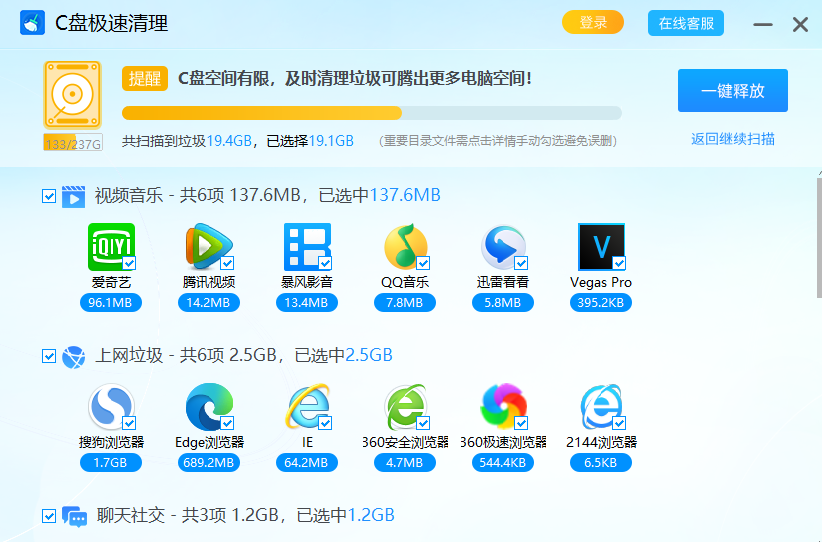This screenshot has height=542, width=822.
Task: Click the Vegas Pro icon
Action: [601, 247]
